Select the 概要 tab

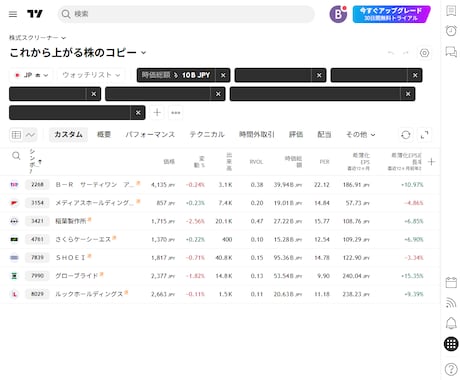104,134
